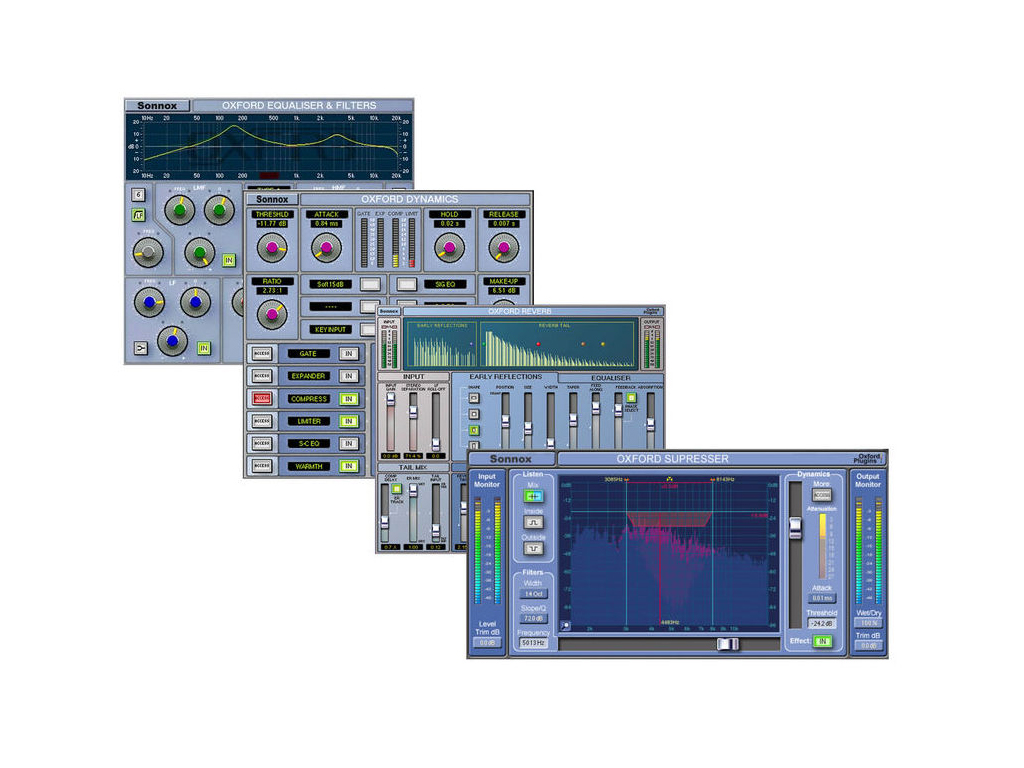Disable the Supresser Effect IN switch

point(822,641)
